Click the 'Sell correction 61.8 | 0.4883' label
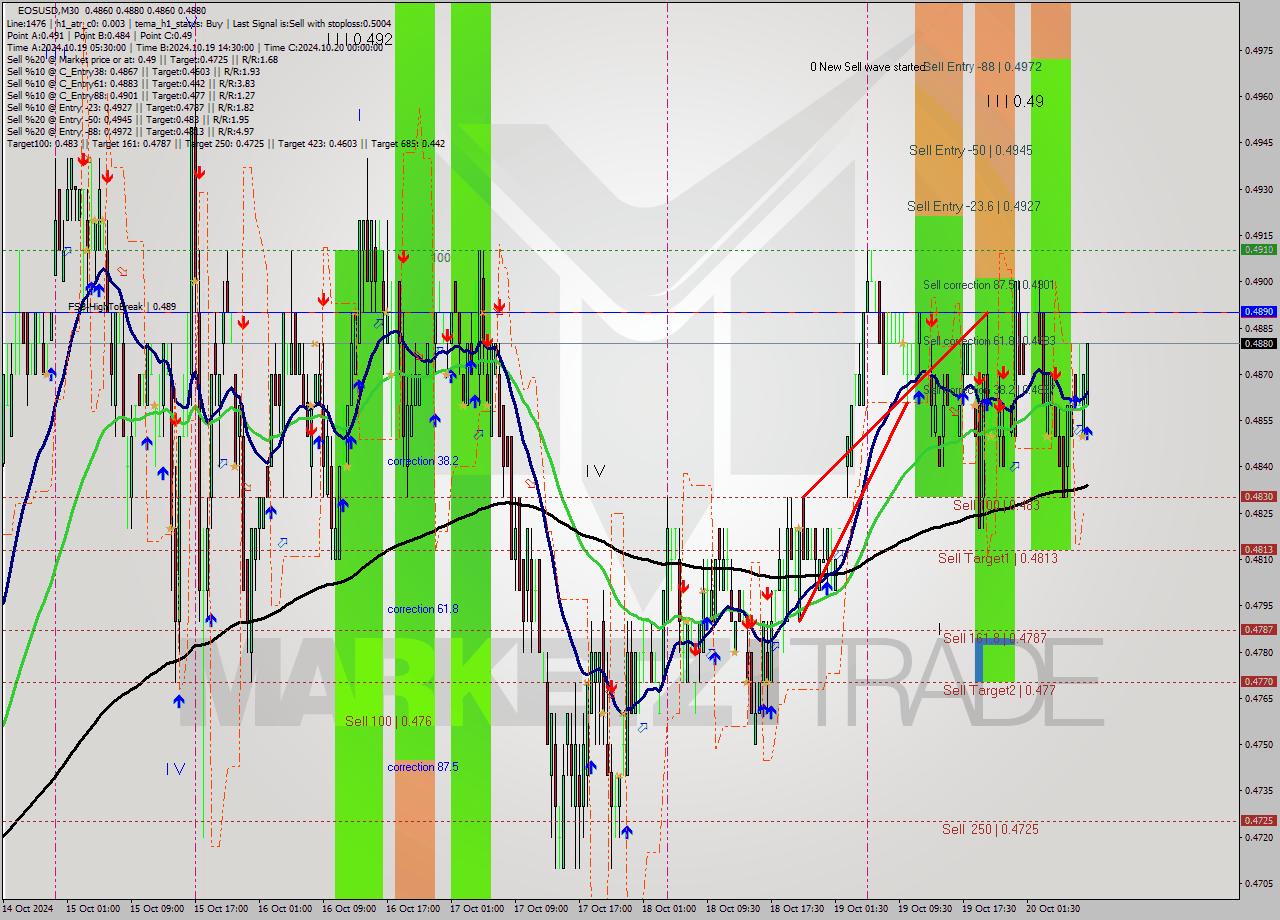The height and width of the screenshot is (920, 1280). pyautogui.click(x=990, y=341)
